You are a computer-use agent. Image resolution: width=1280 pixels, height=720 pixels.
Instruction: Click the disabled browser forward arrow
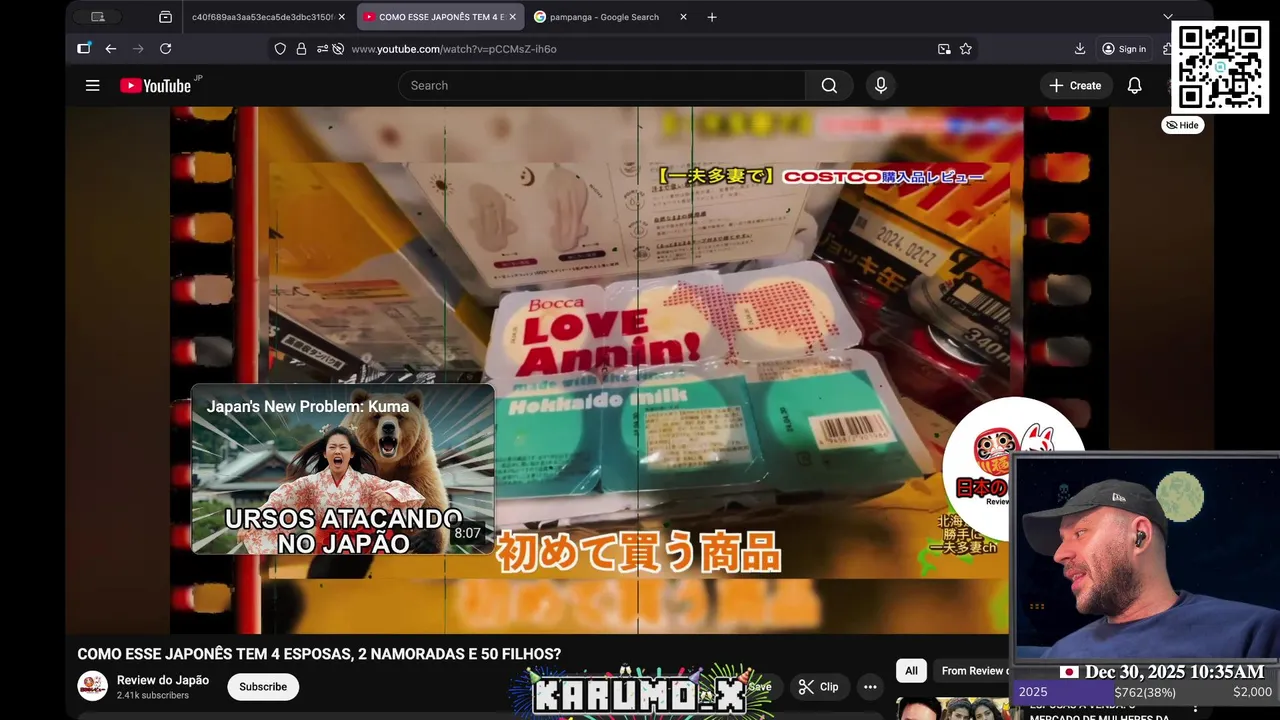pos(138,49)
